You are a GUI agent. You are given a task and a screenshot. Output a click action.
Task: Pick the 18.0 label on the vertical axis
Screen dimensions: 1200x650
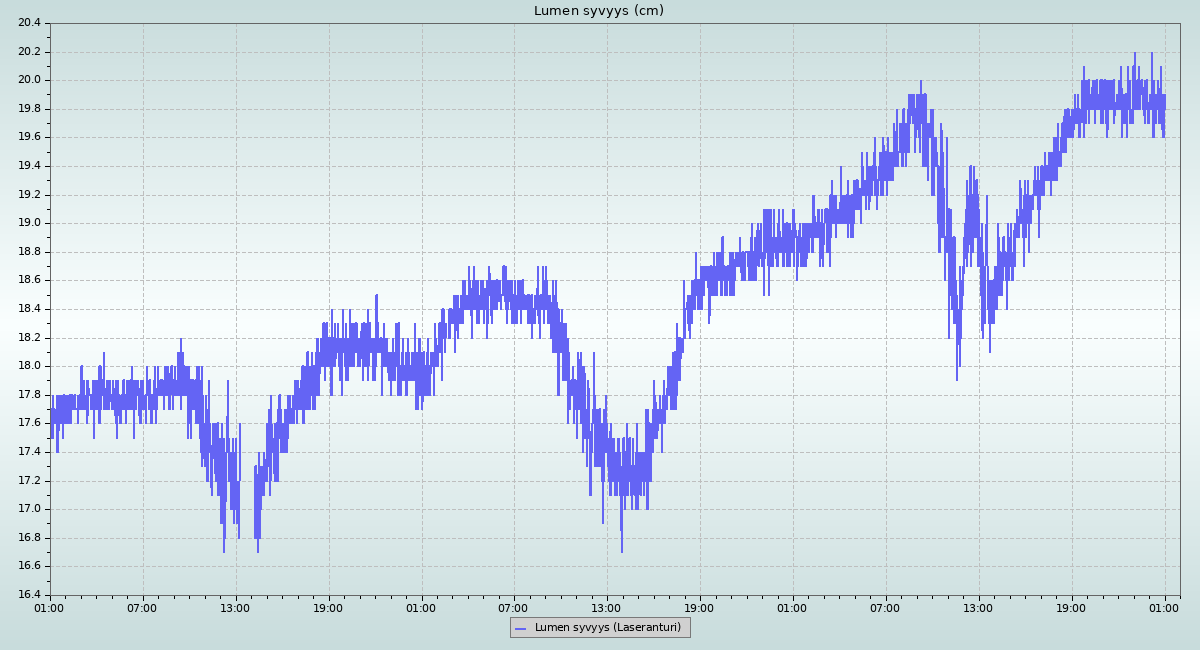(x=29, y=366)
